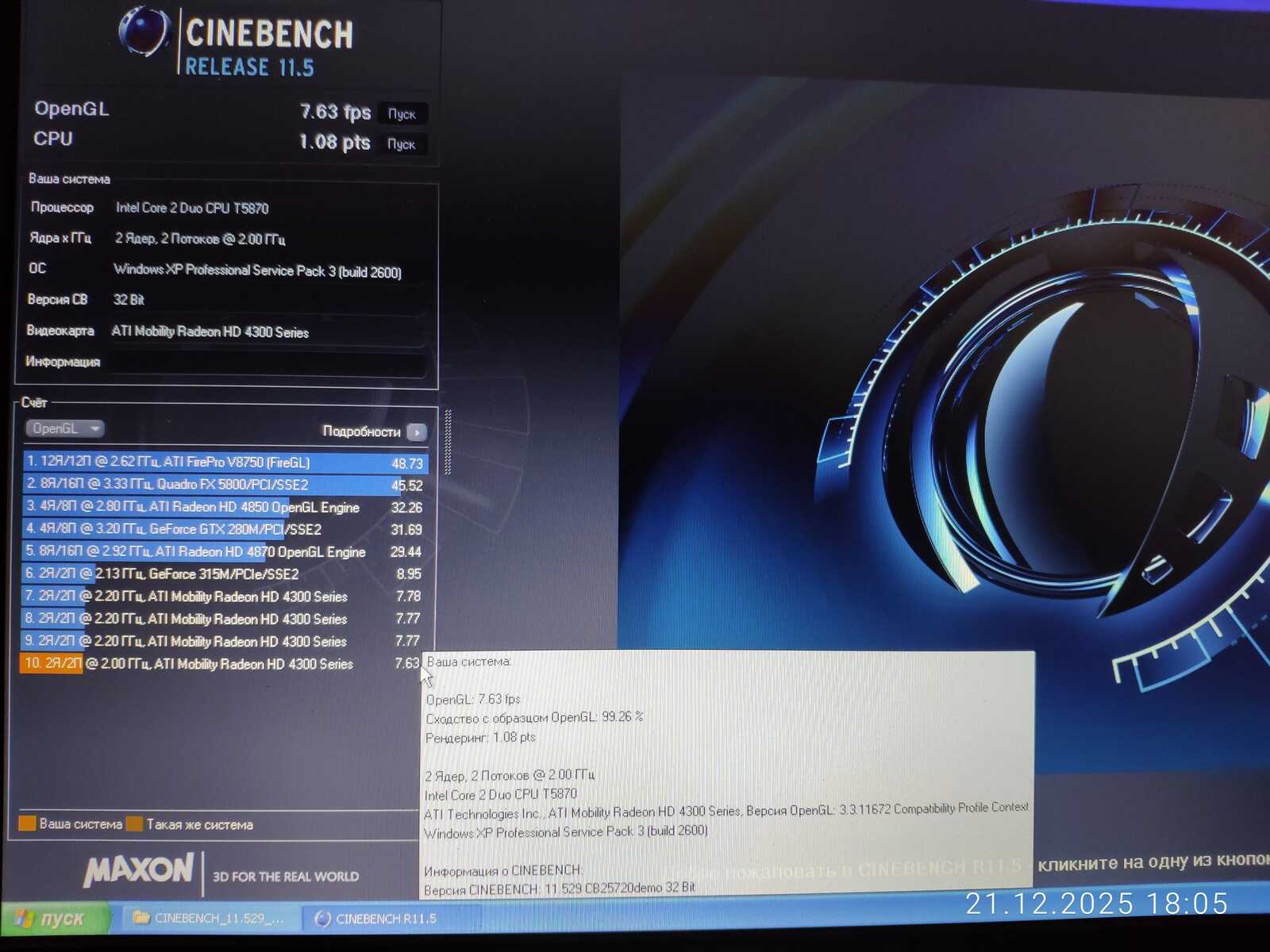Select the Quadro FX 5800 ranking row
The height and width of the screenshot is (952, 1270).
point(225,485)
